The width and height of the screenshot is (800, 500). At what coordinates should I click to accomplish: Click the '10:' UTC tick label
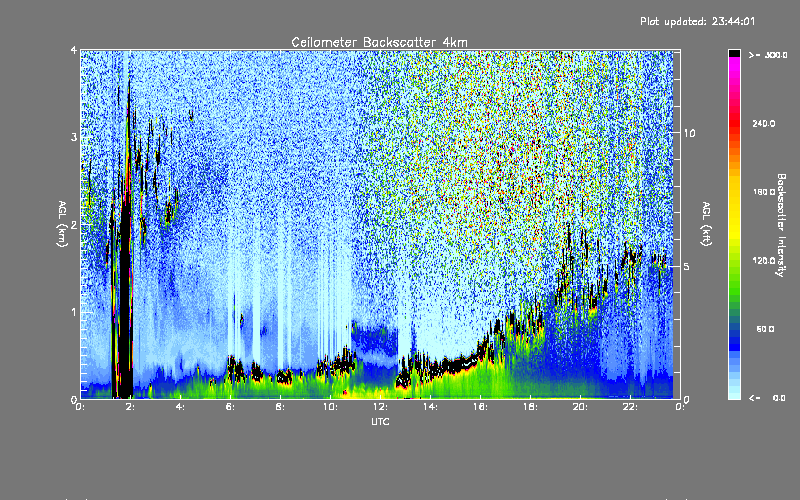click(330, 407)
